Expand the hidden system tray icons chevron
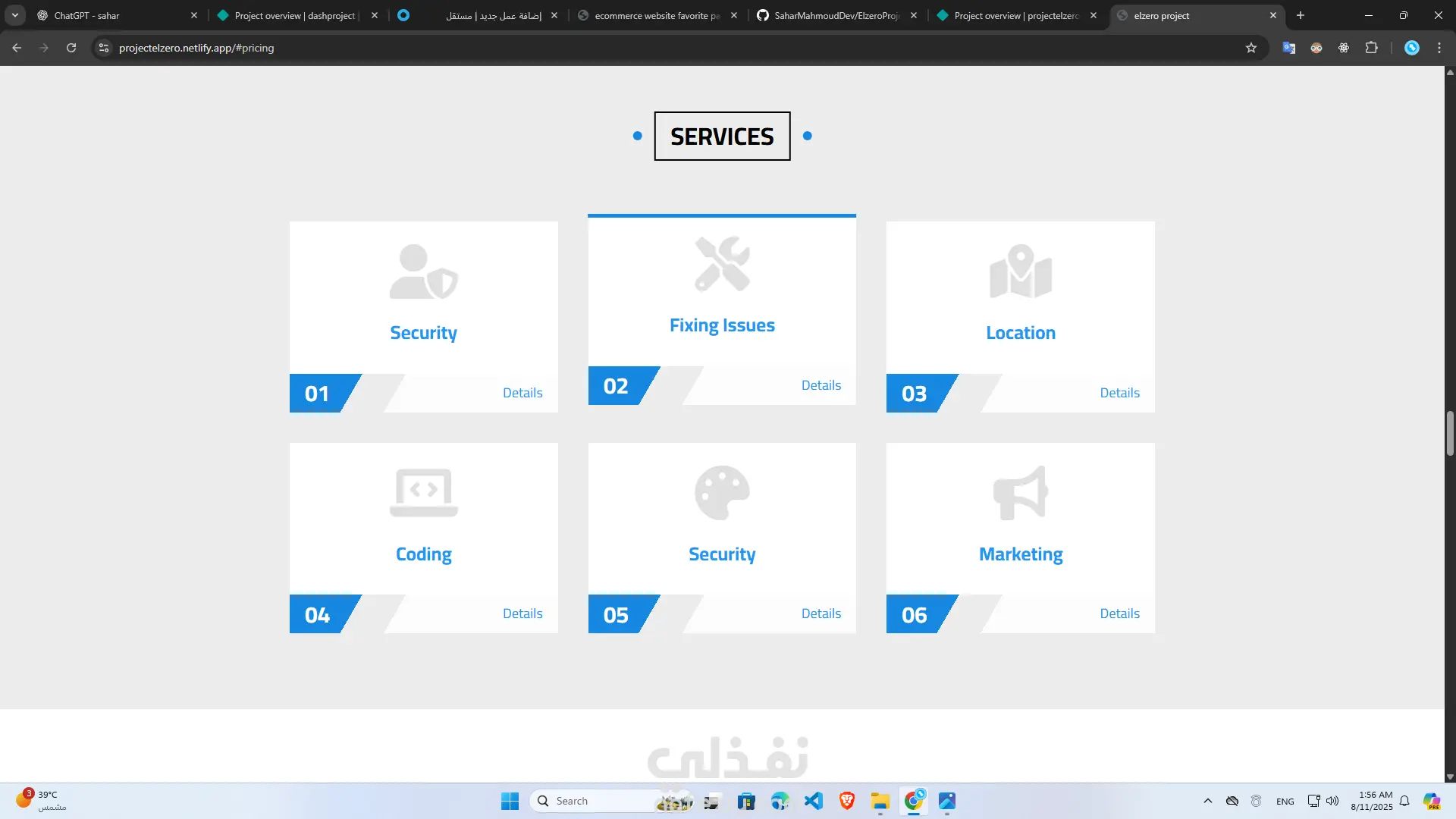 click(x=1208, y=801)
